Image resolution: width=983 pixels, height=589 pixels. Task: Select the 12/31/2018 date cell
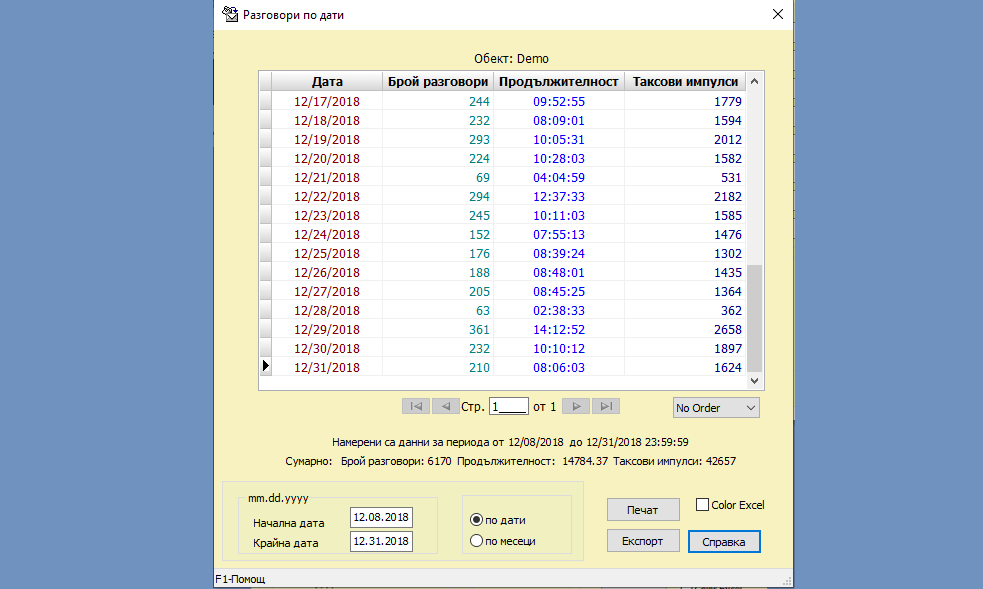pyautogui.click(x=327, y=367)
